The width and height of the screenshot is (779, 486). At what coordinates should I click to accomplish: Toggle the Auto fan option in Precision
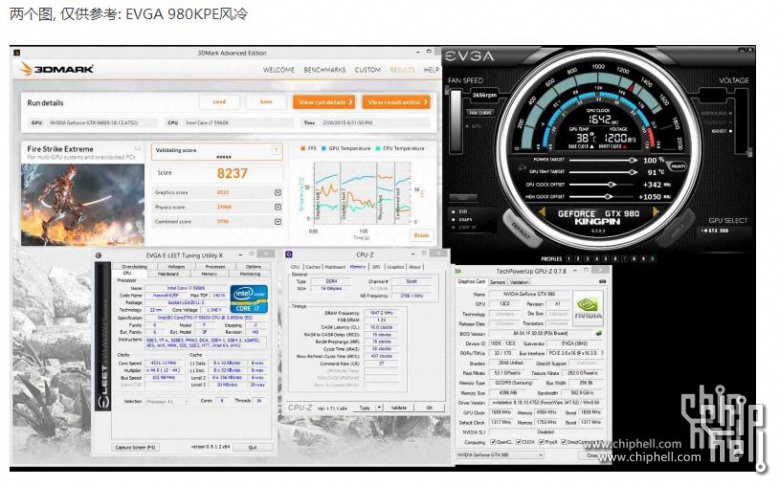[473, 126]
